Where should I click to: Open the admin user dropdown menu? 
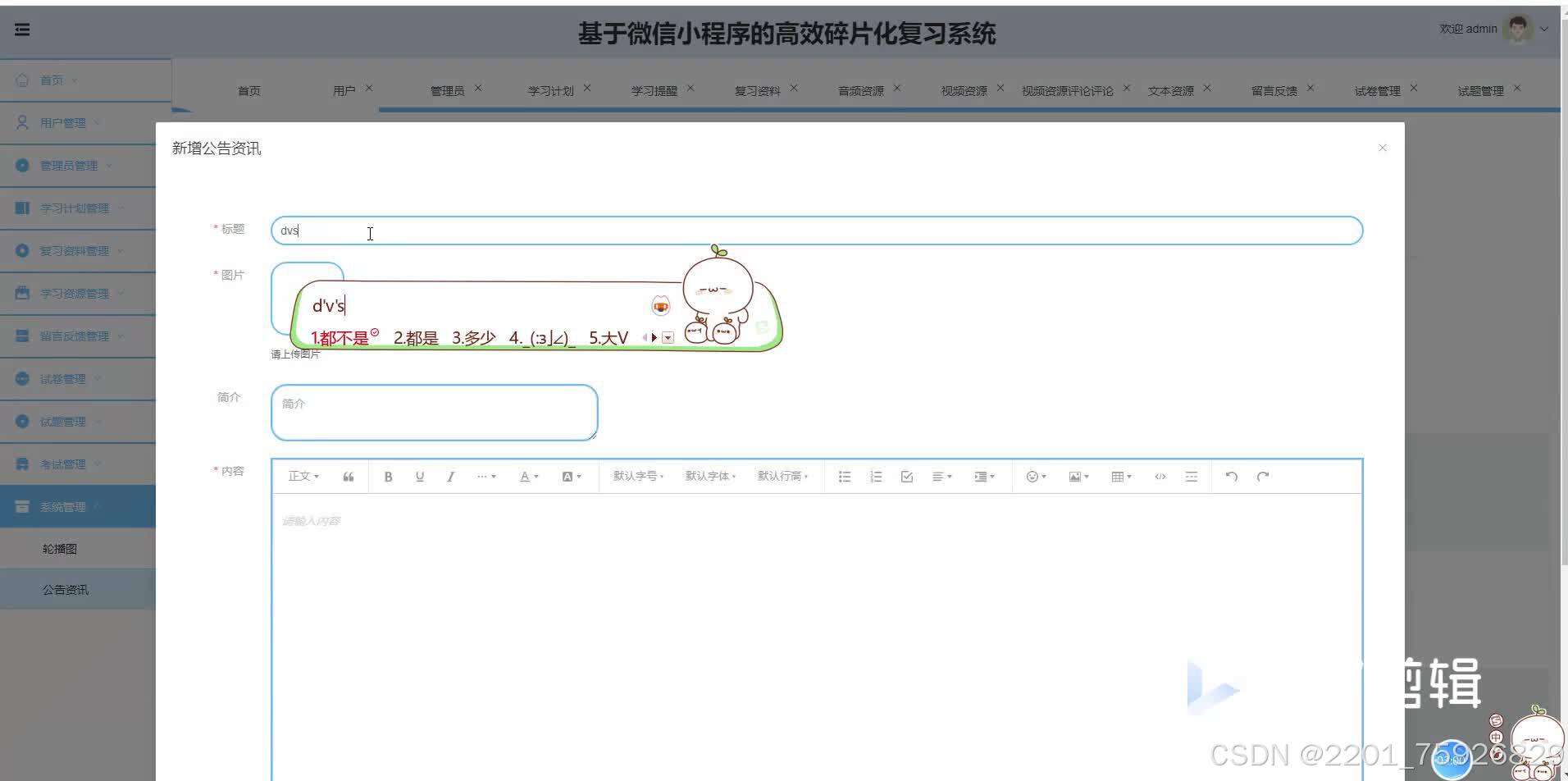1544,29
